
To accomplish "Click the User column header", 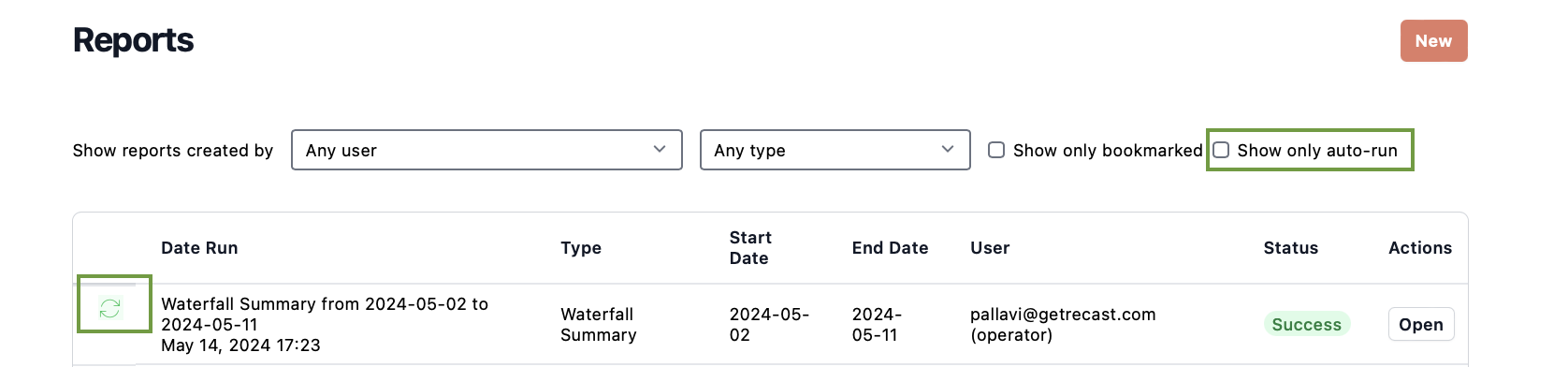I will click(x=990, y=248).
